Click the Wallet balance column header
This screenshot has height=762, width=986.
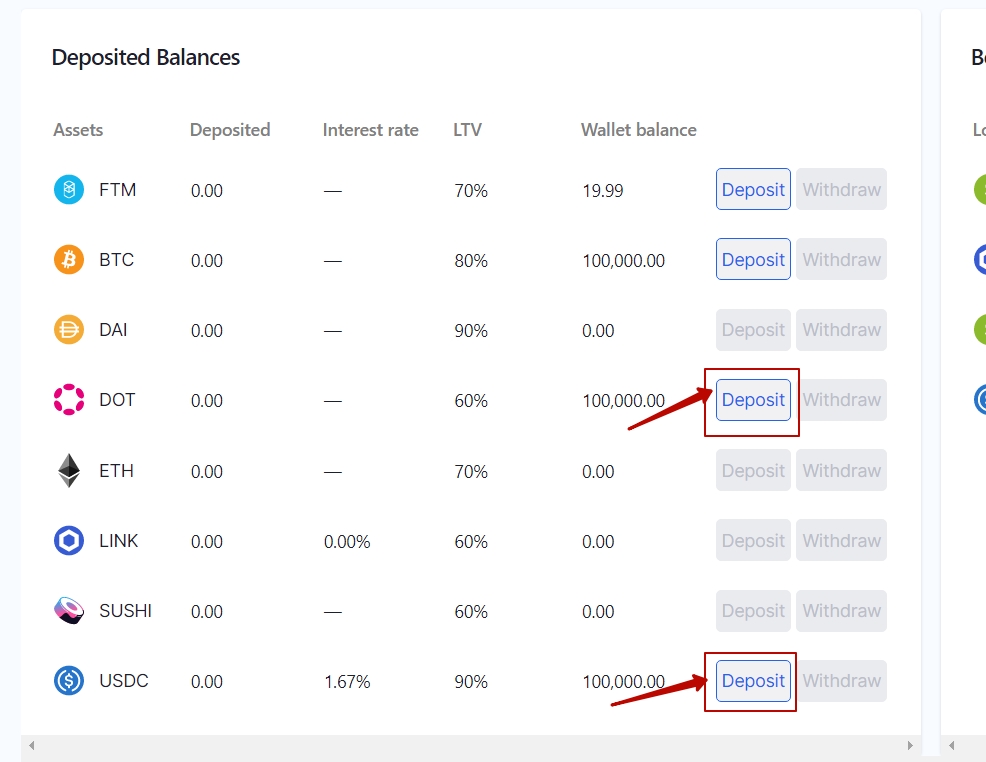(x=638, y=130)
